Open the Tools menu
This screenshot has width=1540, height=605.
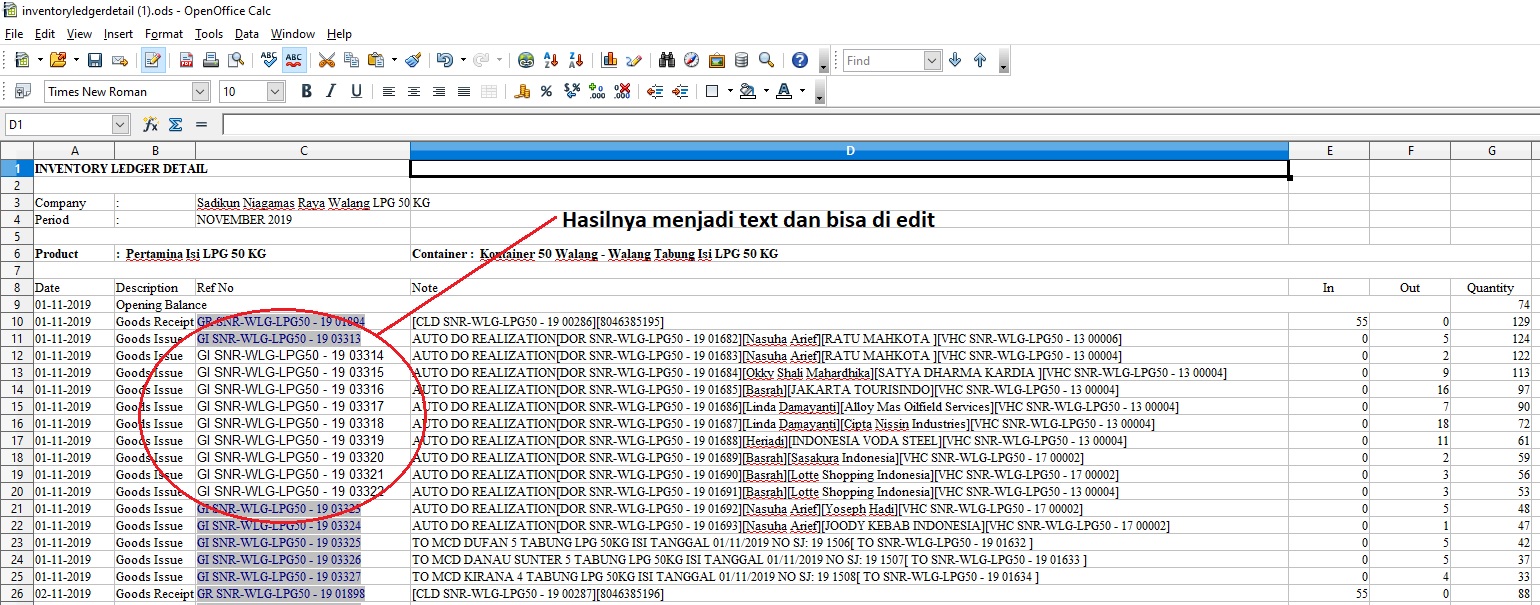[209, 34]
